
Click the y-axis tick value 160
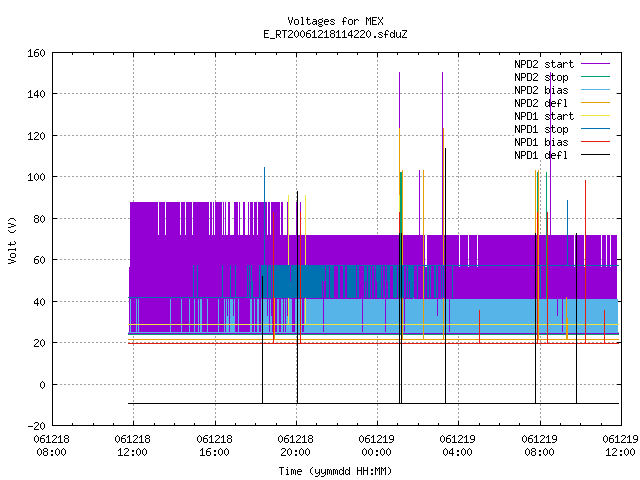[36, 53]
